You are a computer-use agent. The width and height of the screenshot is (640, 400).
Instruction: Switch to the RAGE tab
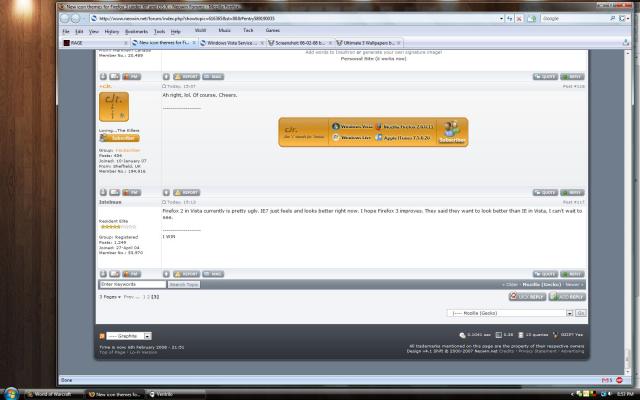[96, 42]
